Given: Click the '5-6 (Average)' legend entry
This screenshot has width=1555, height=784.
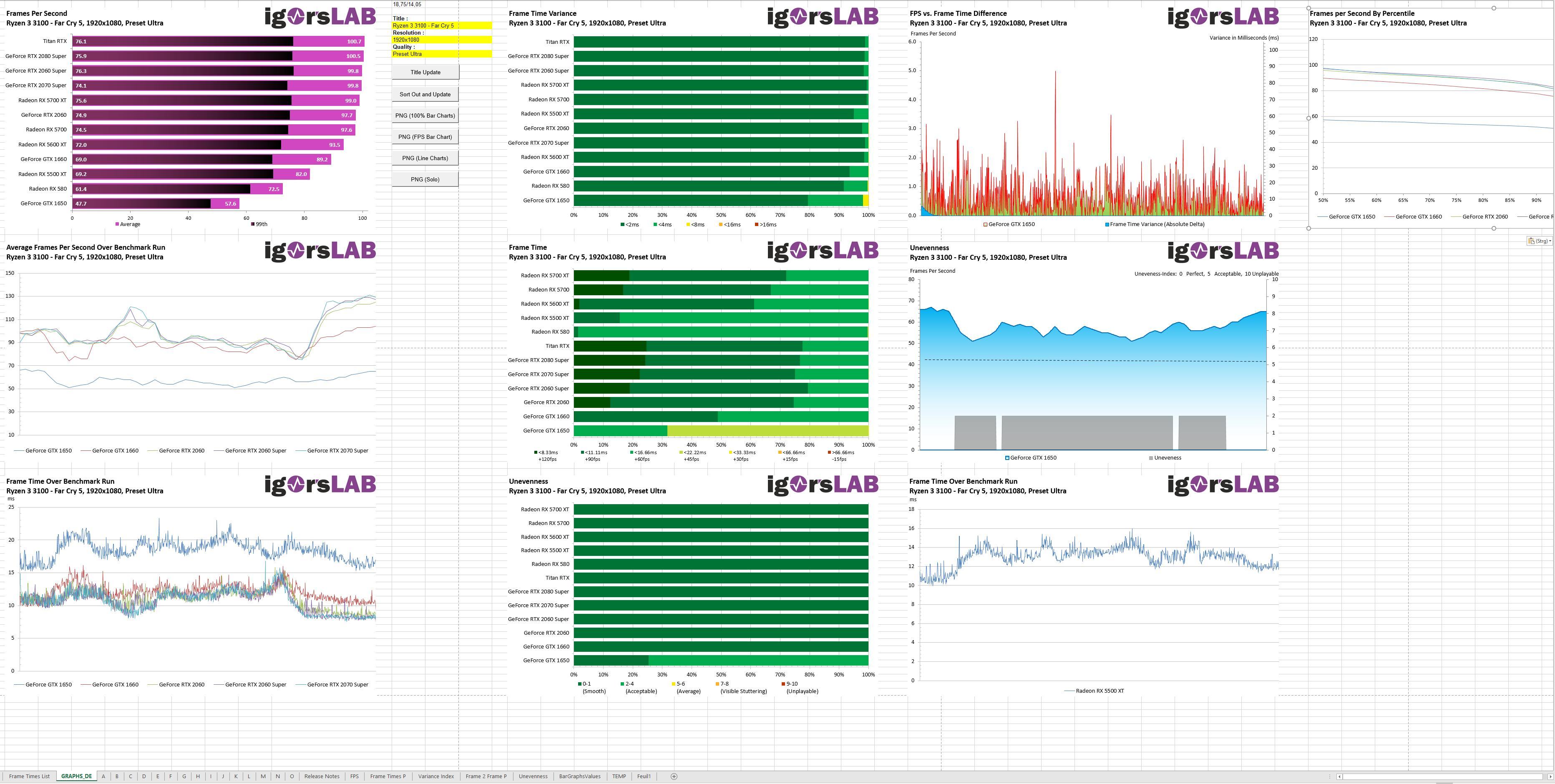Looking at the screenshot, I should (687, 687).
